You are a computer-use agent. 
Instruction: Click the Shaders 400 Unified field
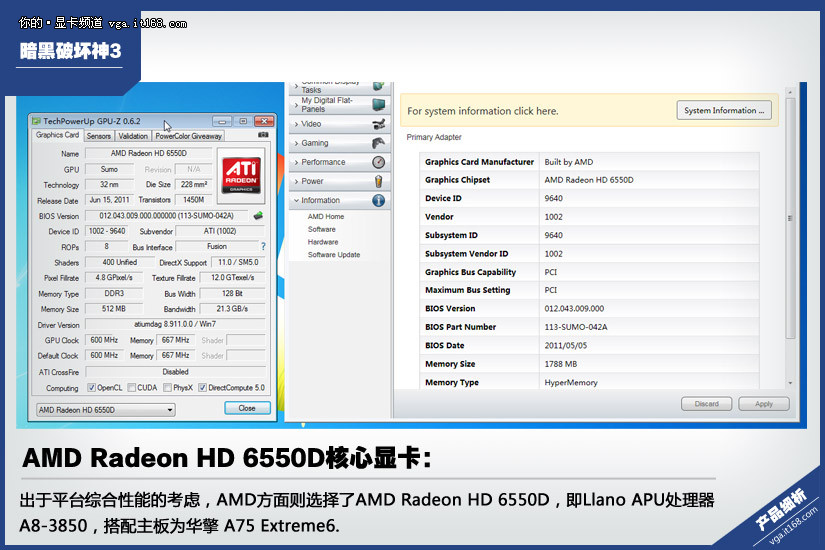(x=119, y=262)
